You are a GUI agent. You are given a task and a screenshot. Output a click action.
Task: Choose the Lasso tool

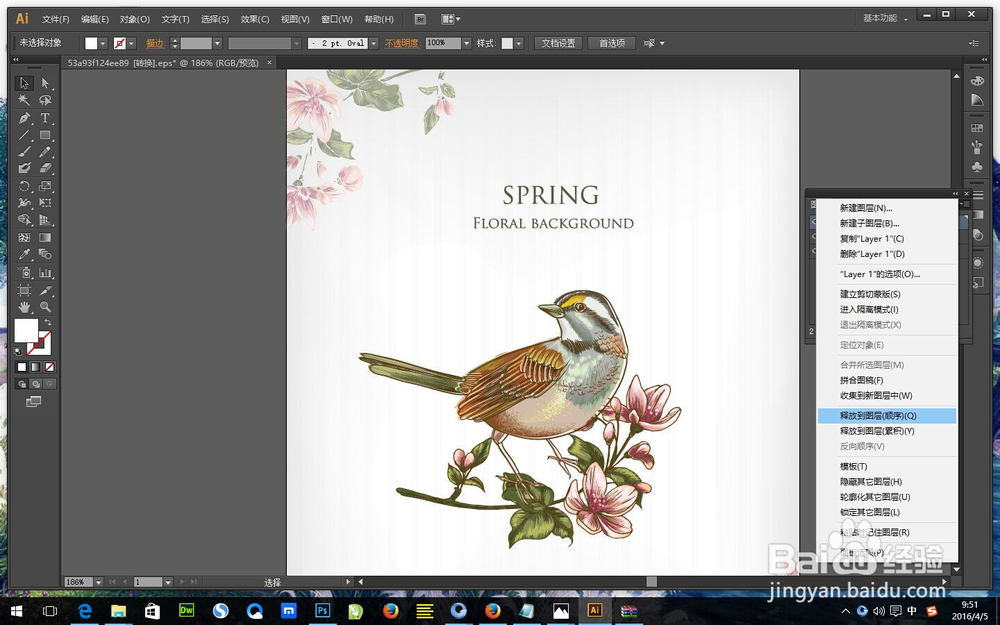point(45,100)
